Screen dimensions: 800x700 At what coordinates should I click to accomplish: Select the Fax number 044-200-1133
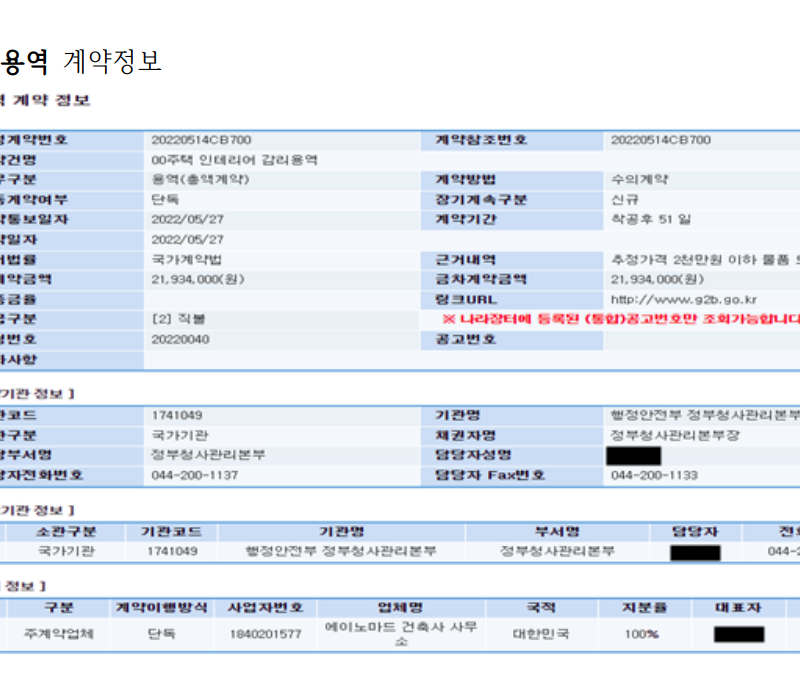(x=654, y=475)
